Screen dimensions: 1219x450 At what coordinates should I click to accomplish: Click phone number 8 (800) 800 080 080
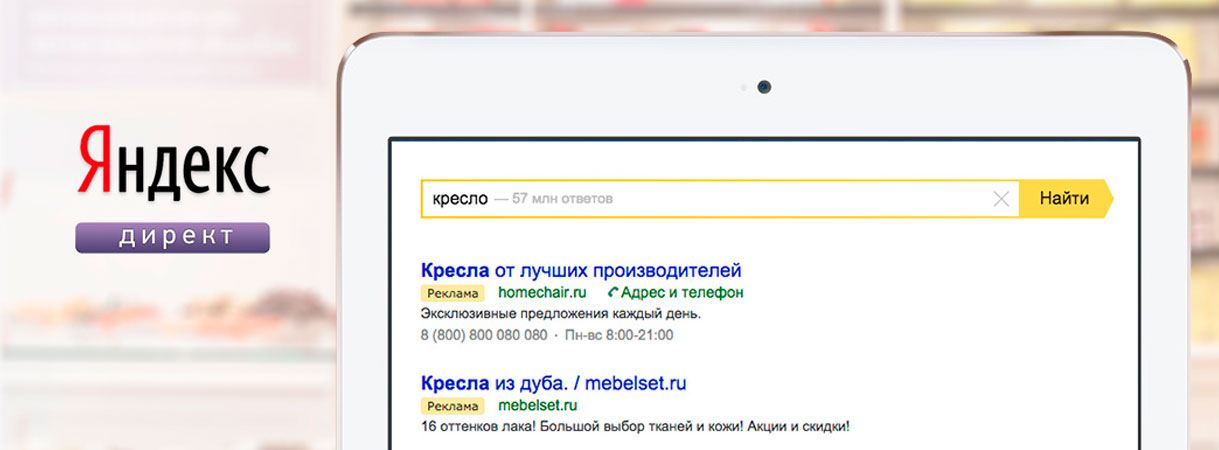[x=484, y=335]
